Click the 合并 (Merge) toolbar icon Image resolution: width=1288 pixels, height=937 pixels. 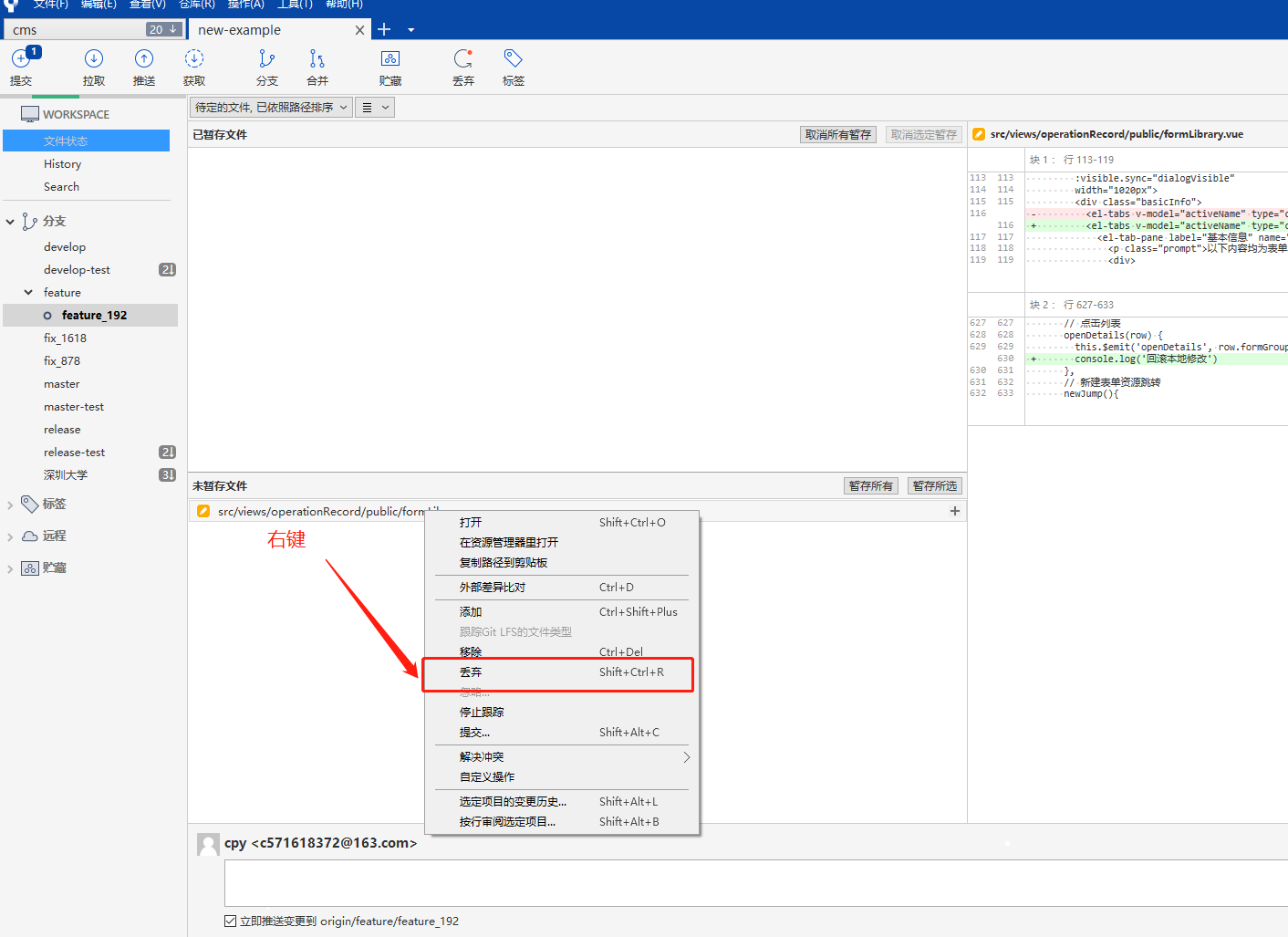coord(317,66)
